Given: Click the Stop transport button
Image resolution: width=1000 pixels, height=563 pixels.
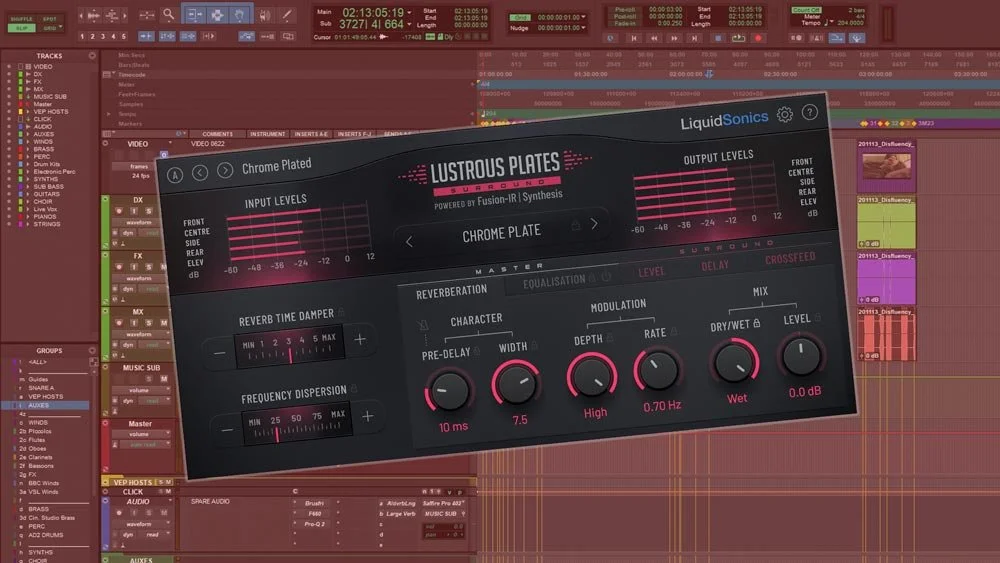Looking at the screenshot, I should coord(718,38).
